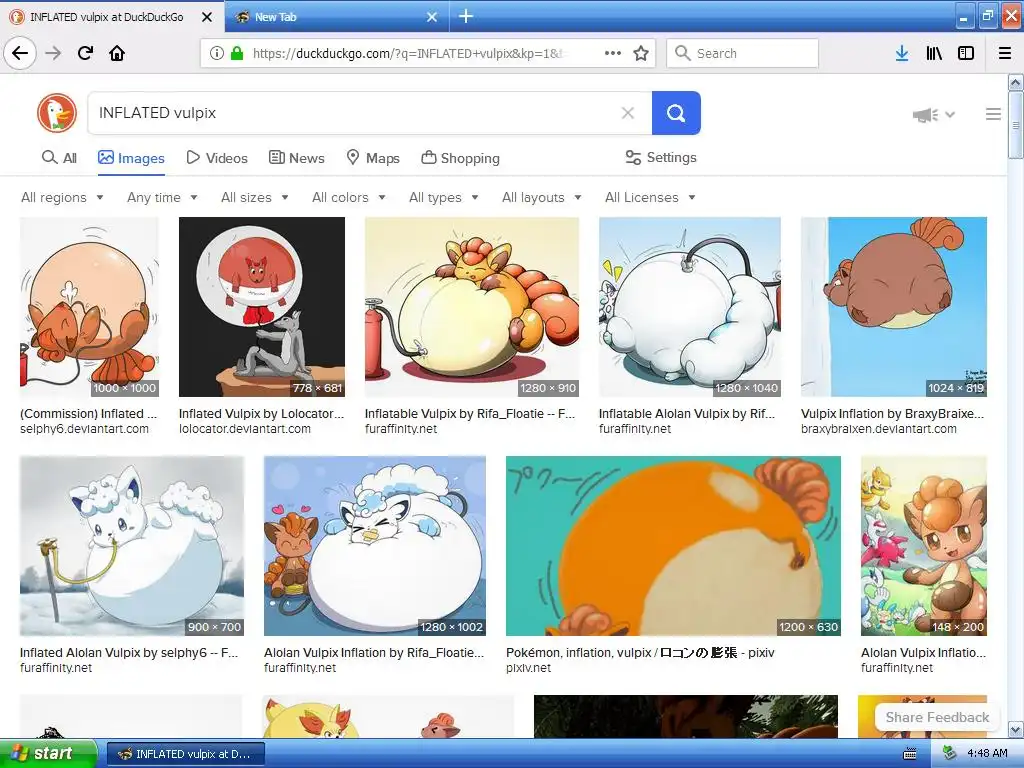Open the 778 × 681 Lolocator thumbnail

262,307
